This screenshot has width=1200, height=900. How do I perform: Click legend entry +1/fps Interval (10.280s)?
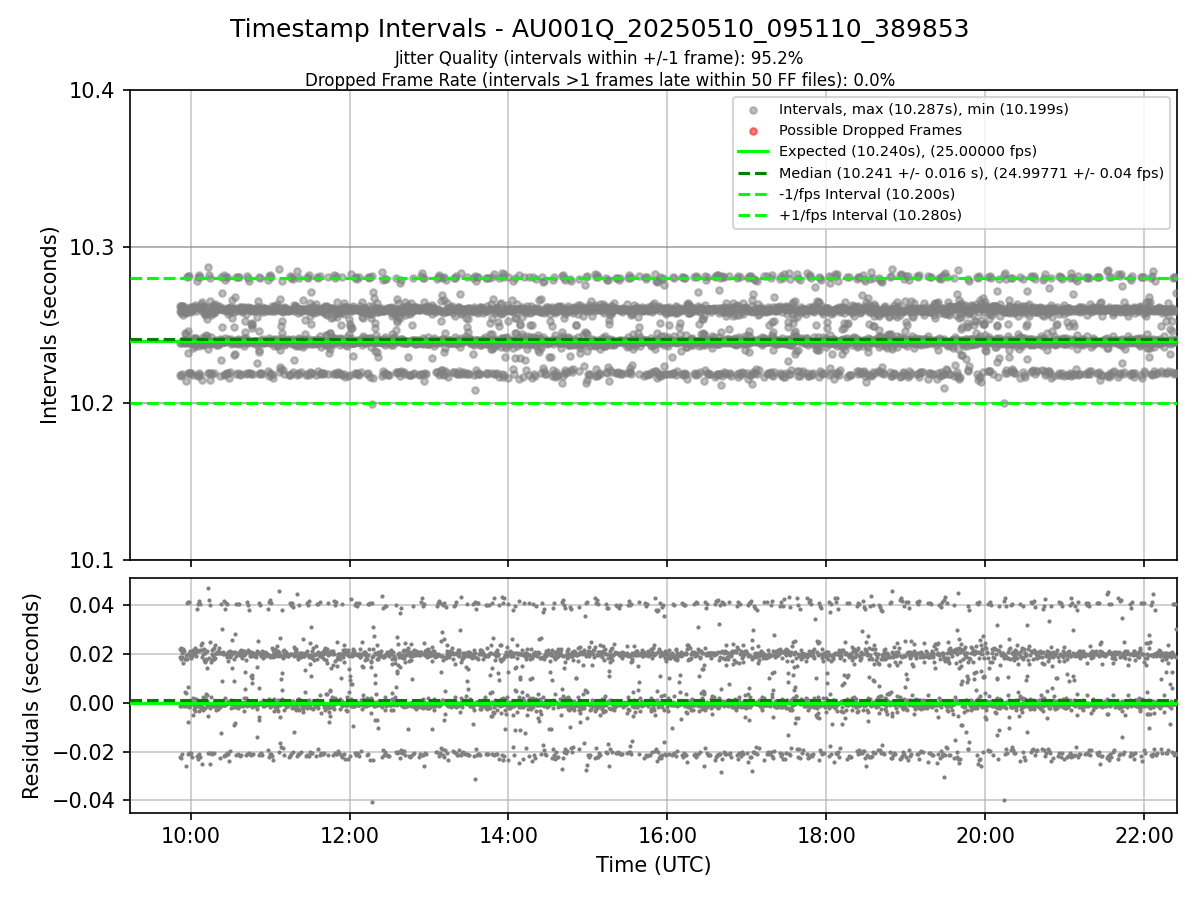coord(870,215)
